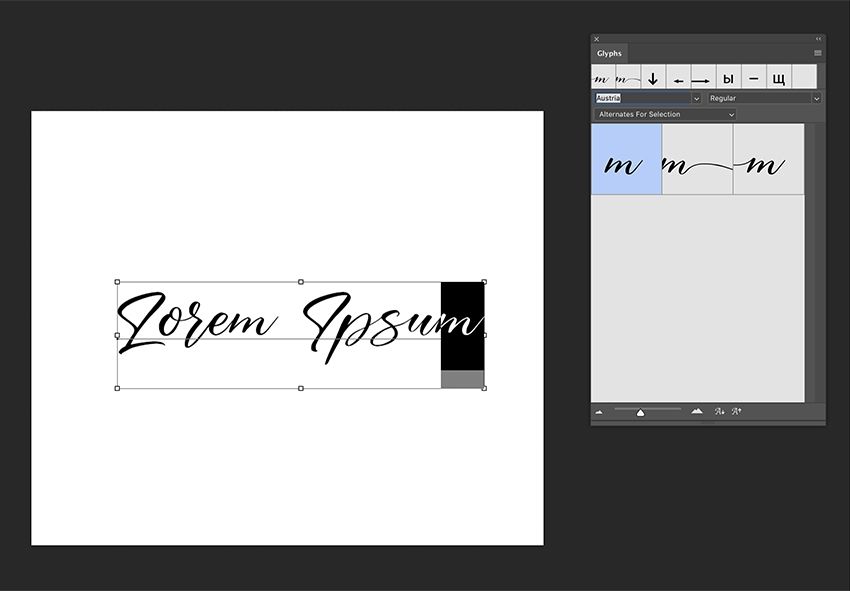850x591 pixels.
Task: Open the font family dropdown arrow
Action: pyautogui.click(x=697, y=99)
